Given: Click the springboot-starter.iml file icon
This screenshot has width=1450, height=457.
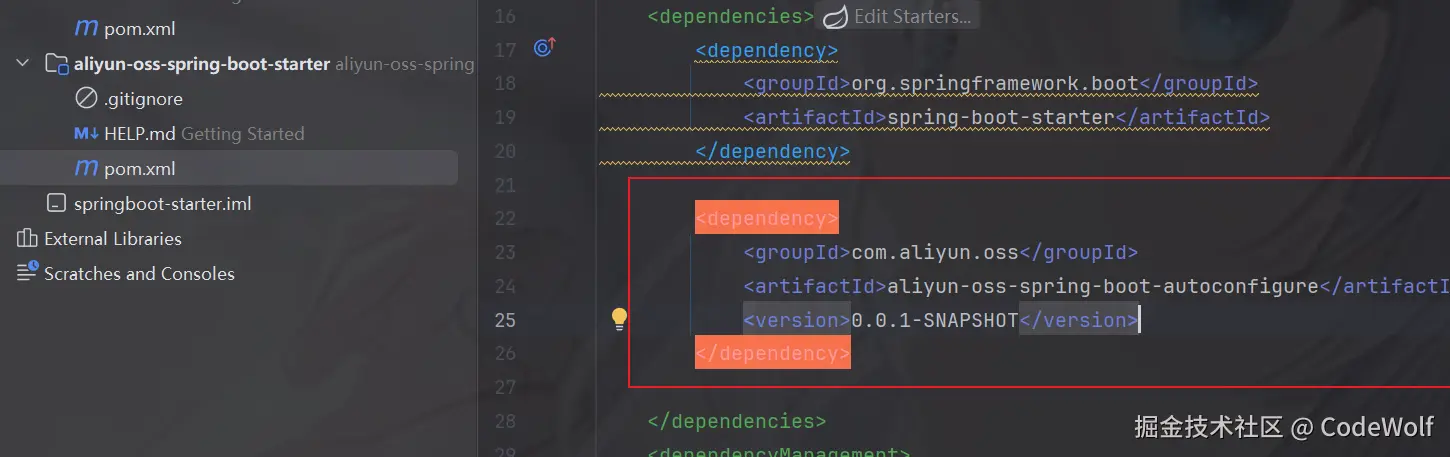Looking at the screenshot, I should coord(56,204).
